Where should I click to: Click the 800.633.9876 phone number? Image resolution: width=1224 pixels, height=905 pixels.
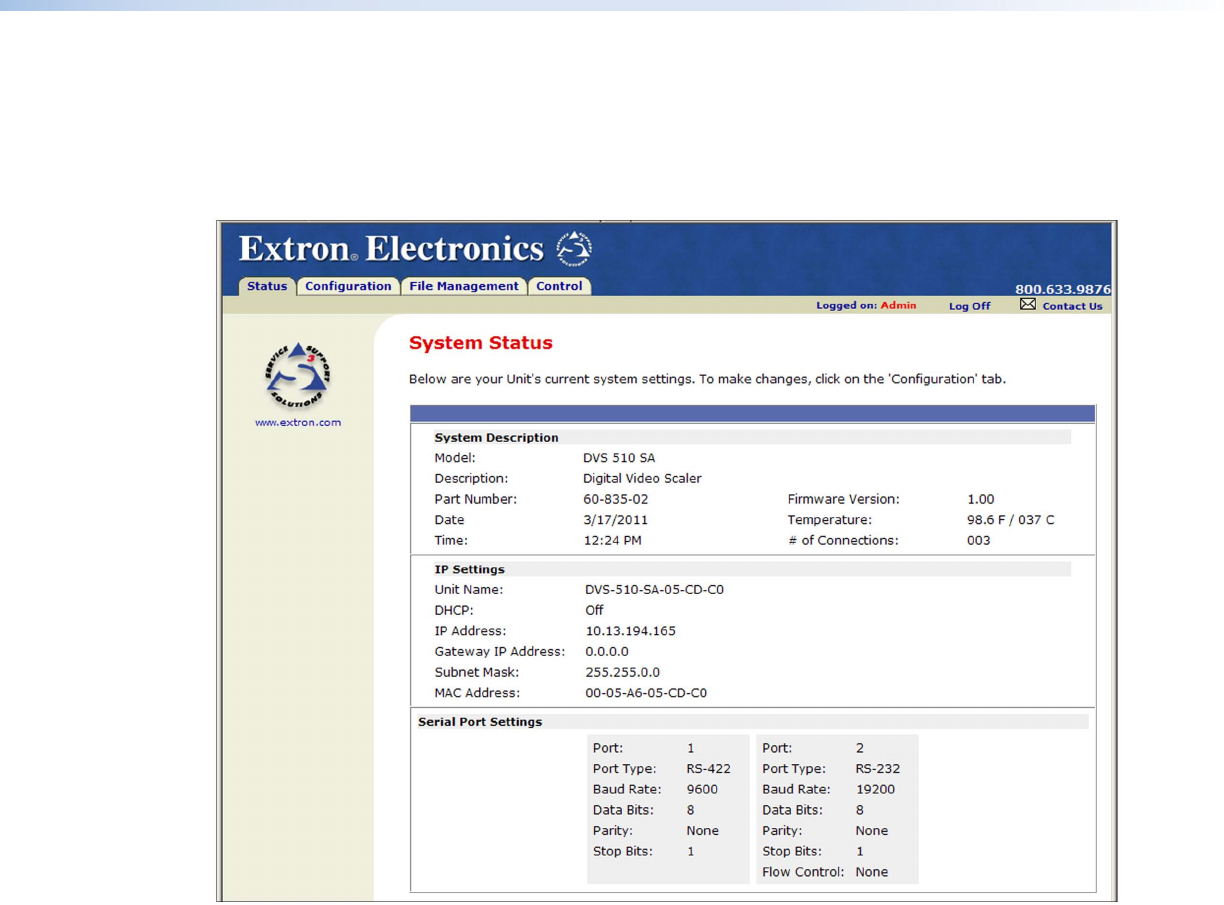[x=1063, y=289]
